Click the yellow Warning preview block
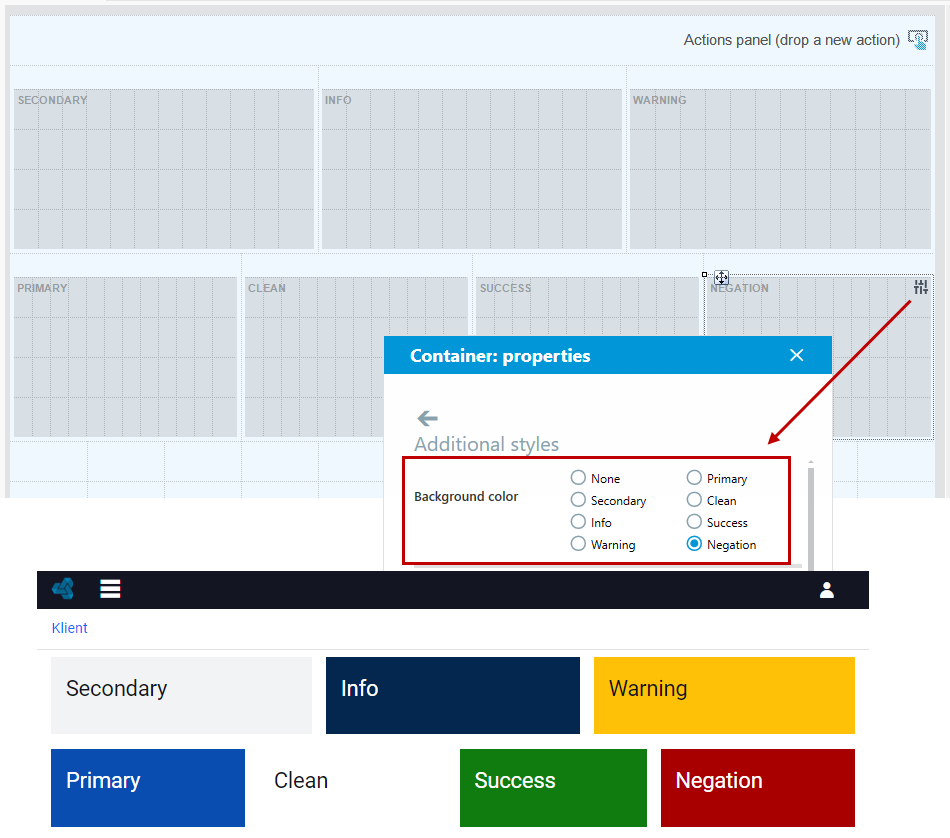Screen dimensions: 950x838 click(724, 695)
